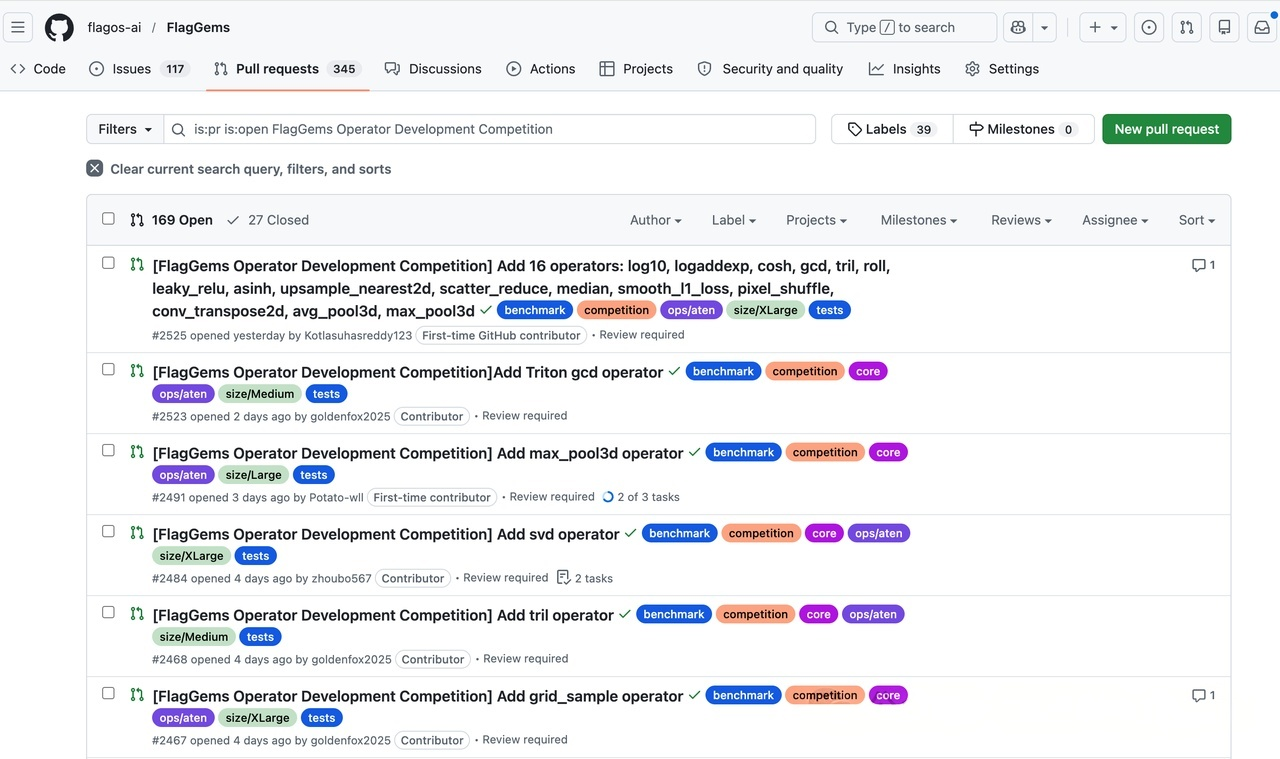Open comments on the 16 operators pull request
The image size is (1280, 759).
point(1203,265)
